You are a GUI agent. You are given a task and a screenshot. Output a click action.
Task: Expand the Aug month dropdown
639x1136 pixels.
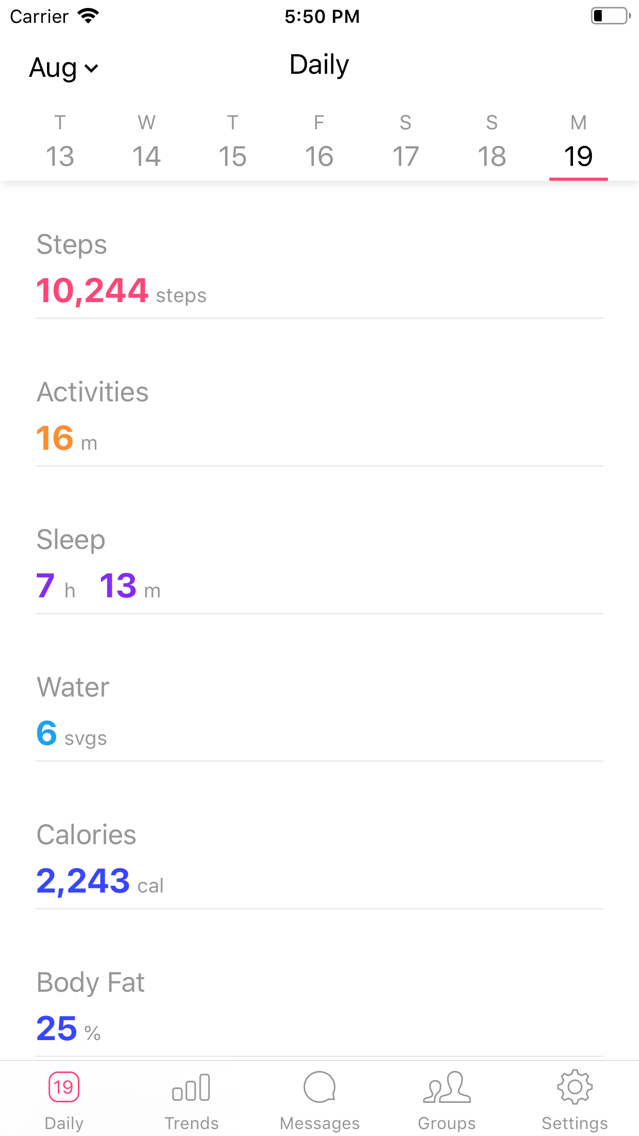pyautogui.click(x=64, y=67)
